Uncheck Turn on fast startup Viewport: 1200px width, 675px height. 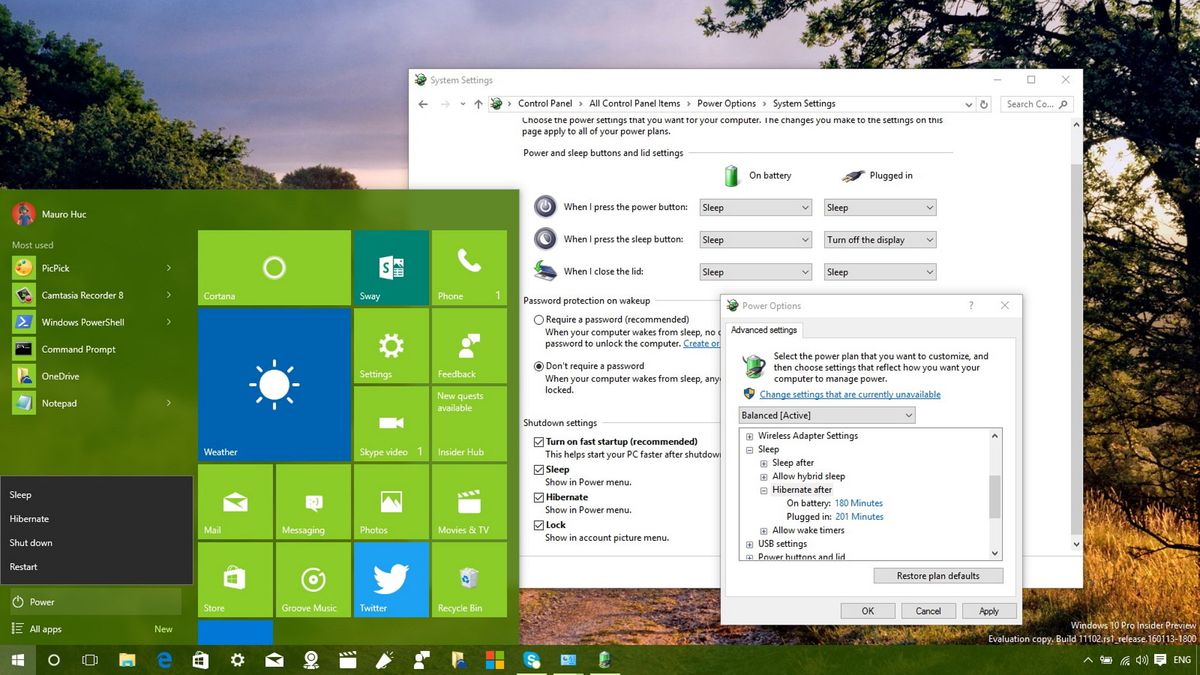tap(538, 441)
